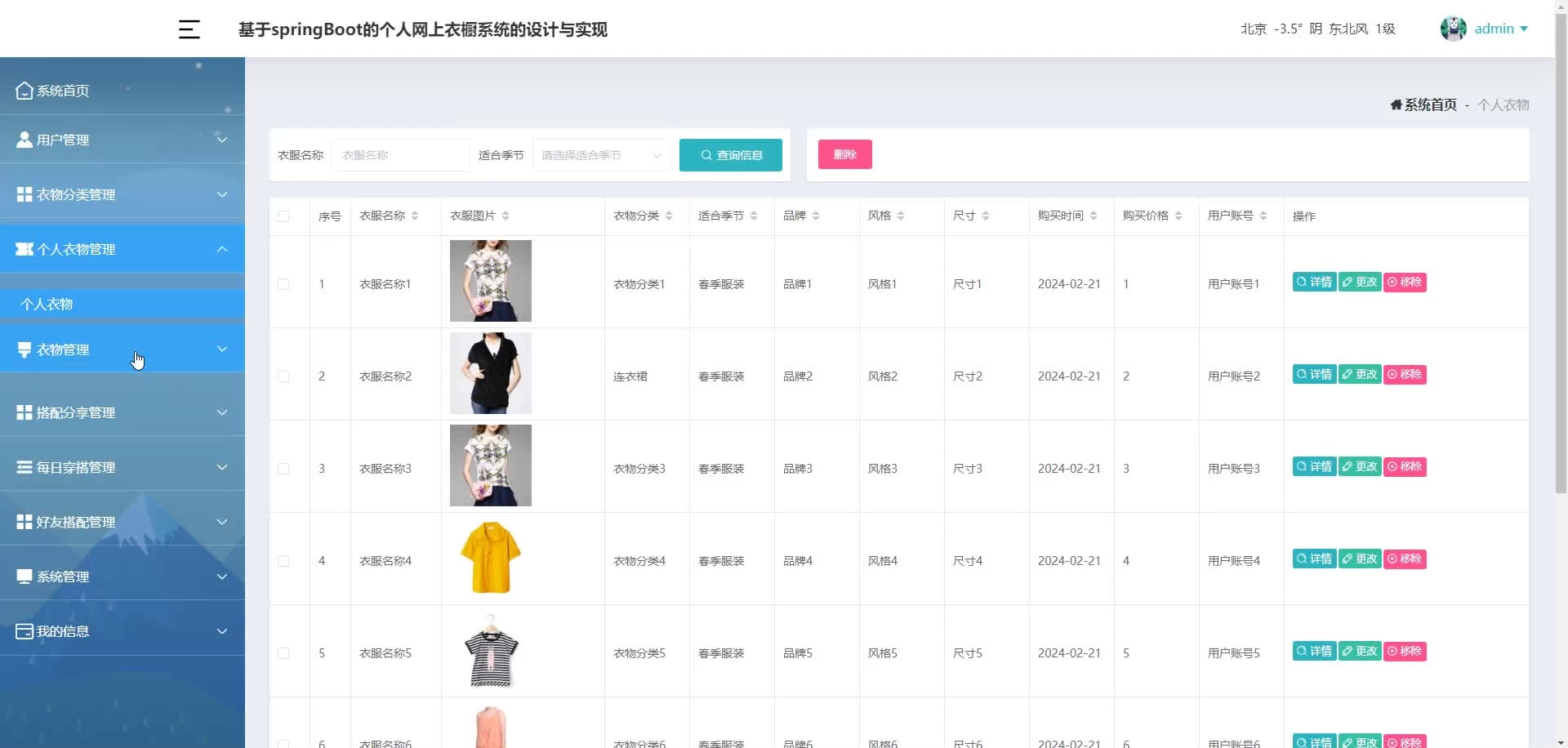The width and height of the screenshot is (1568, 748).
Task: Sort by 衣服名称 column sort arrows
Action: [x=415, y=216]
